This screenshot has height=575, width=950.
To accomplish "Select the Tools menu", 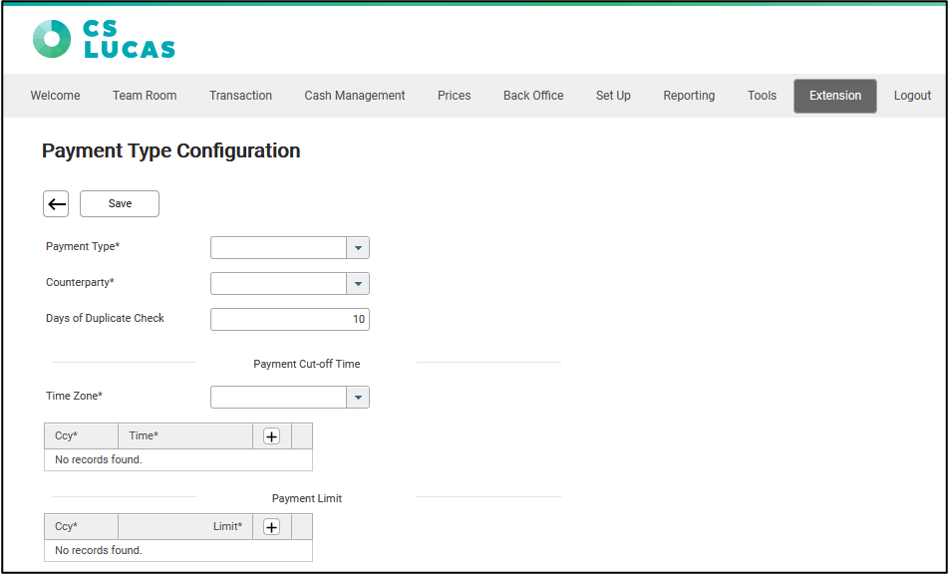I will (762, 96).
